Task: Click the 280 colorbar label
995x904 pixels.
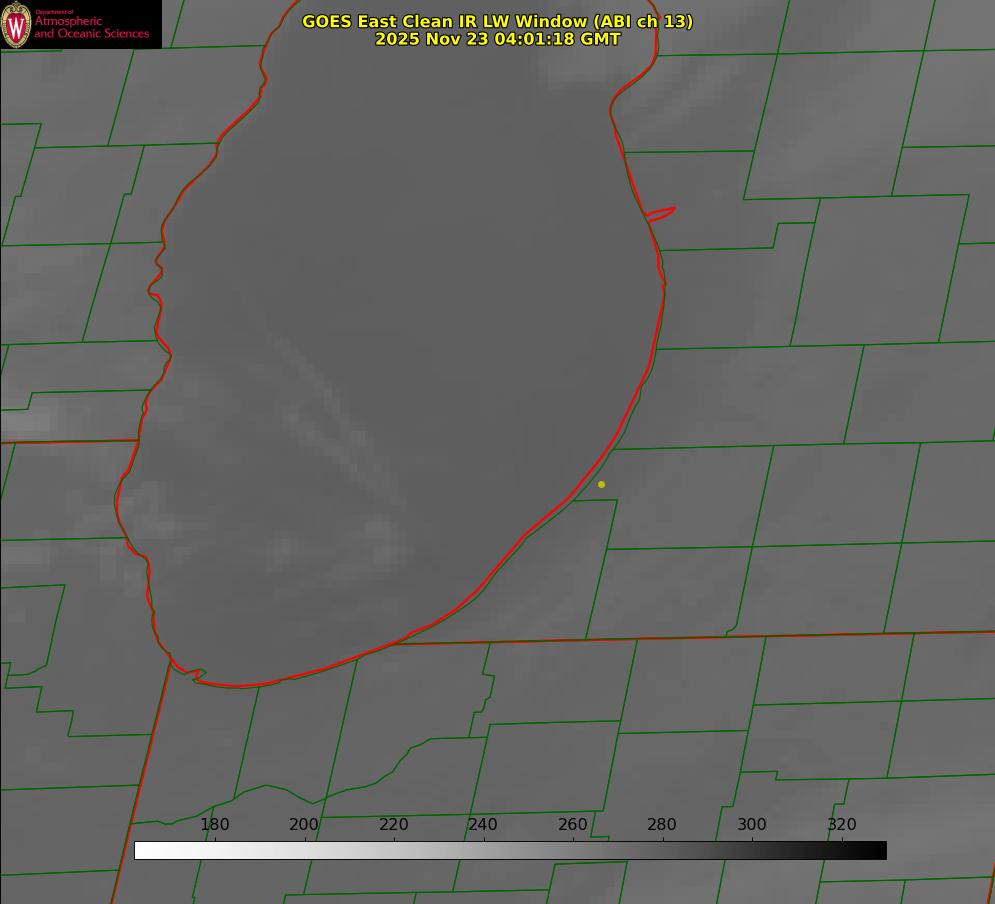Action: tap(662, 824)
